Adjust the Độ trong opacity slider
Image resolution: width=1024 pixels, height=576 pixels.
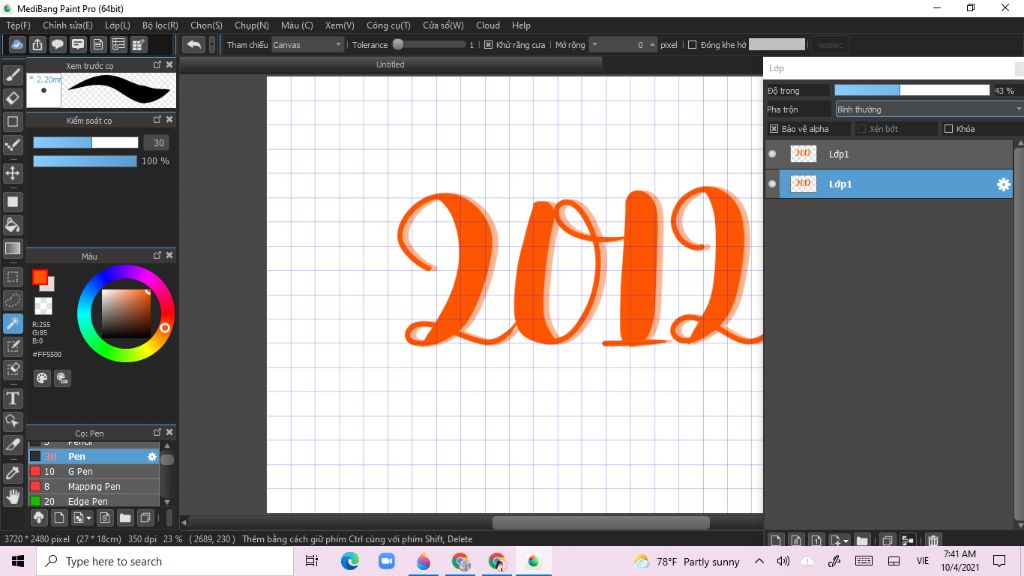(x=912, y=90)
